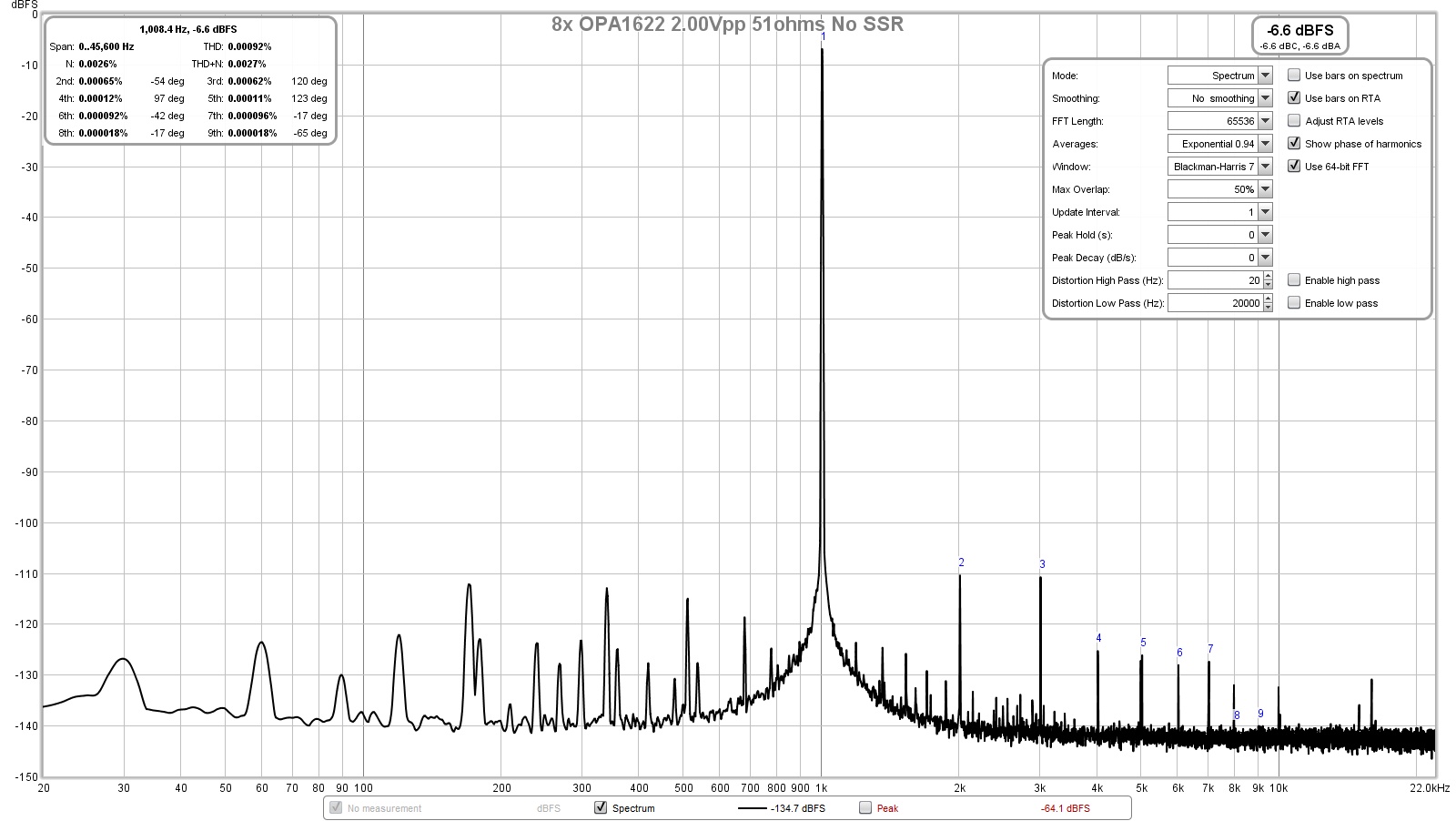Increase Distortion High Pass with up arrow
Viewport: 1456px width, 821px height.
(x=1268, y=277)
